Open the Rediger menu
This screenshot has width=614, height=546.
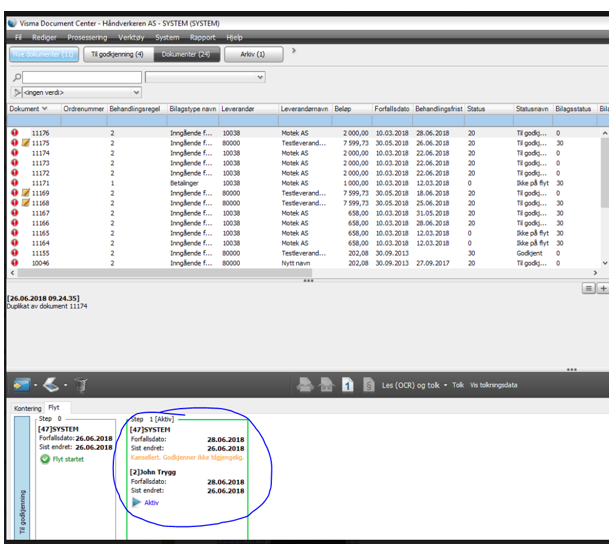point(44,37)
